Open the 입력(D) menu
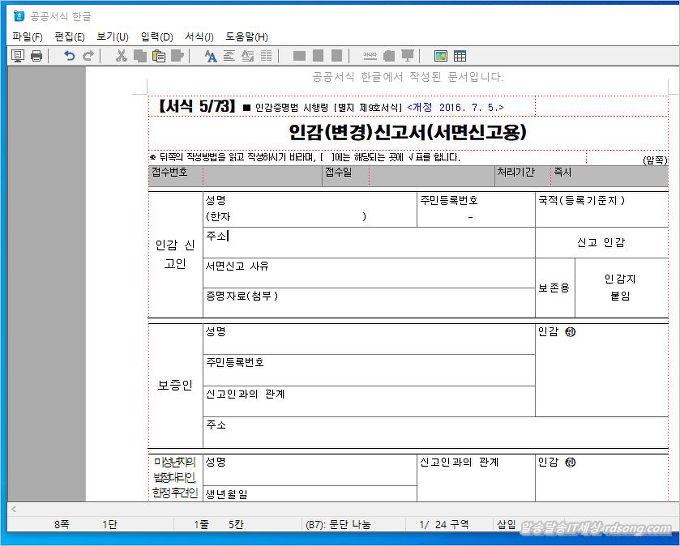This screenshot has width=680, height=546. (x=156, y=37)
